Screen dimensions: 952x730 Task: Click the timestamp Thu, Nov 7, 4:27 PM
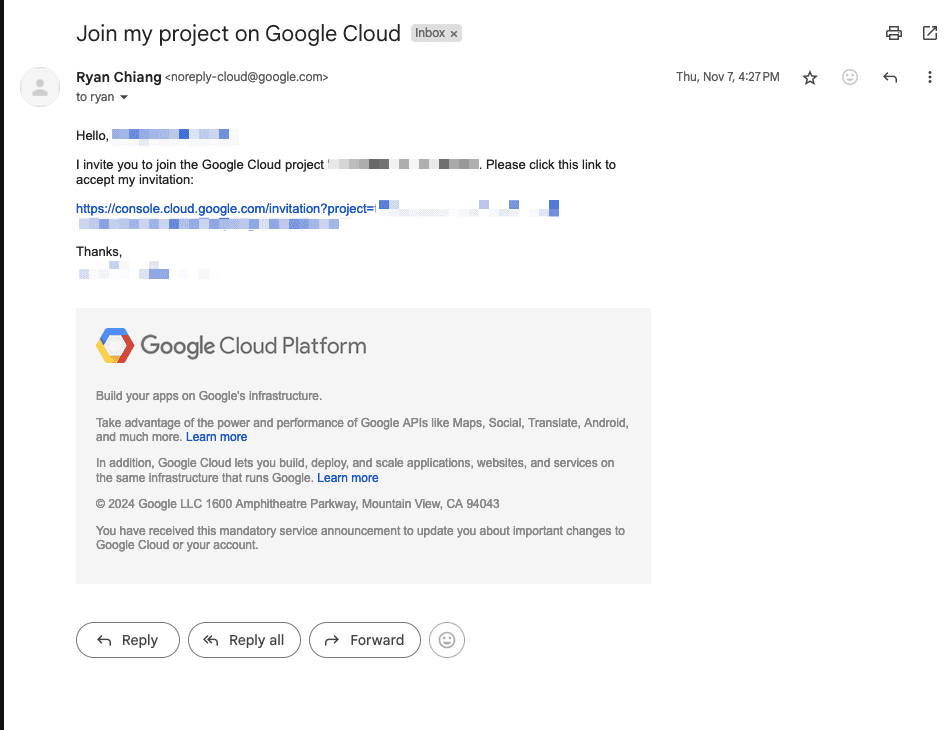click(728, 77)
